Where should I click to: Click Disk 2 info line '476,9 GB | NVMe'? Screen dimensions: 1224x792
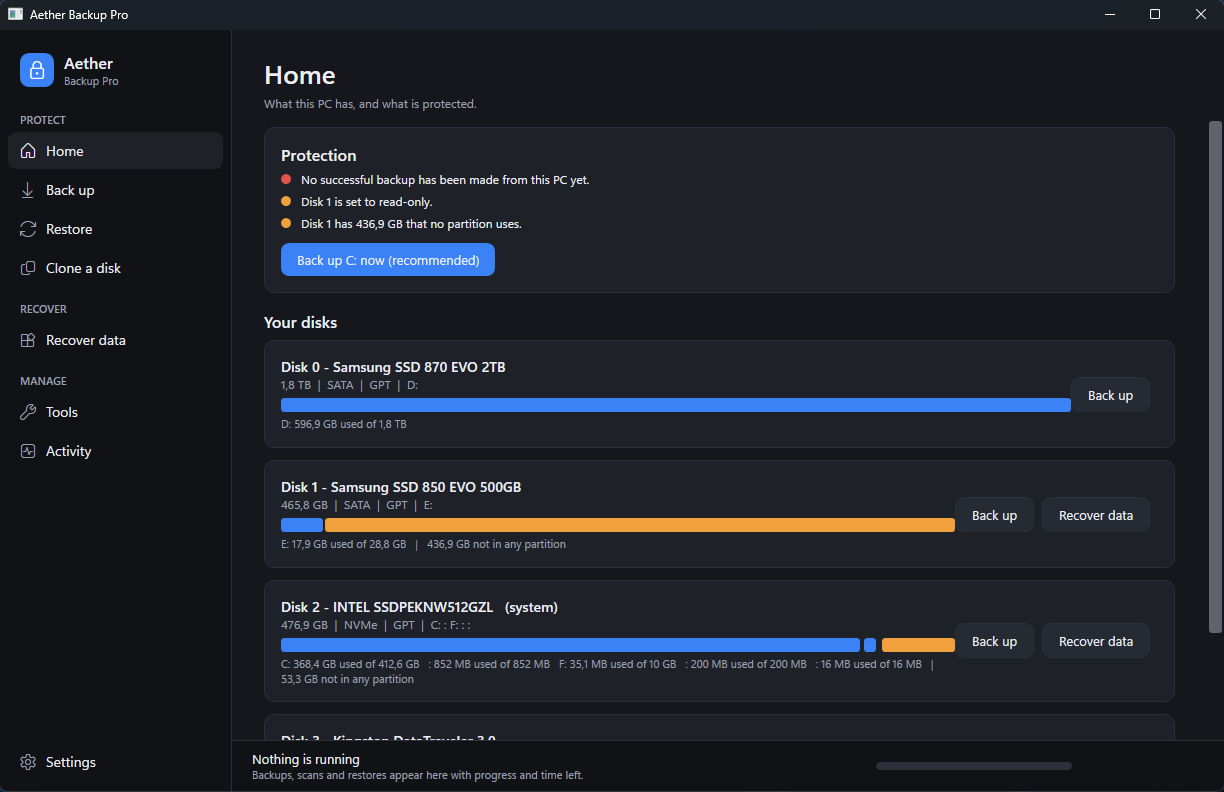click(376, 625)
